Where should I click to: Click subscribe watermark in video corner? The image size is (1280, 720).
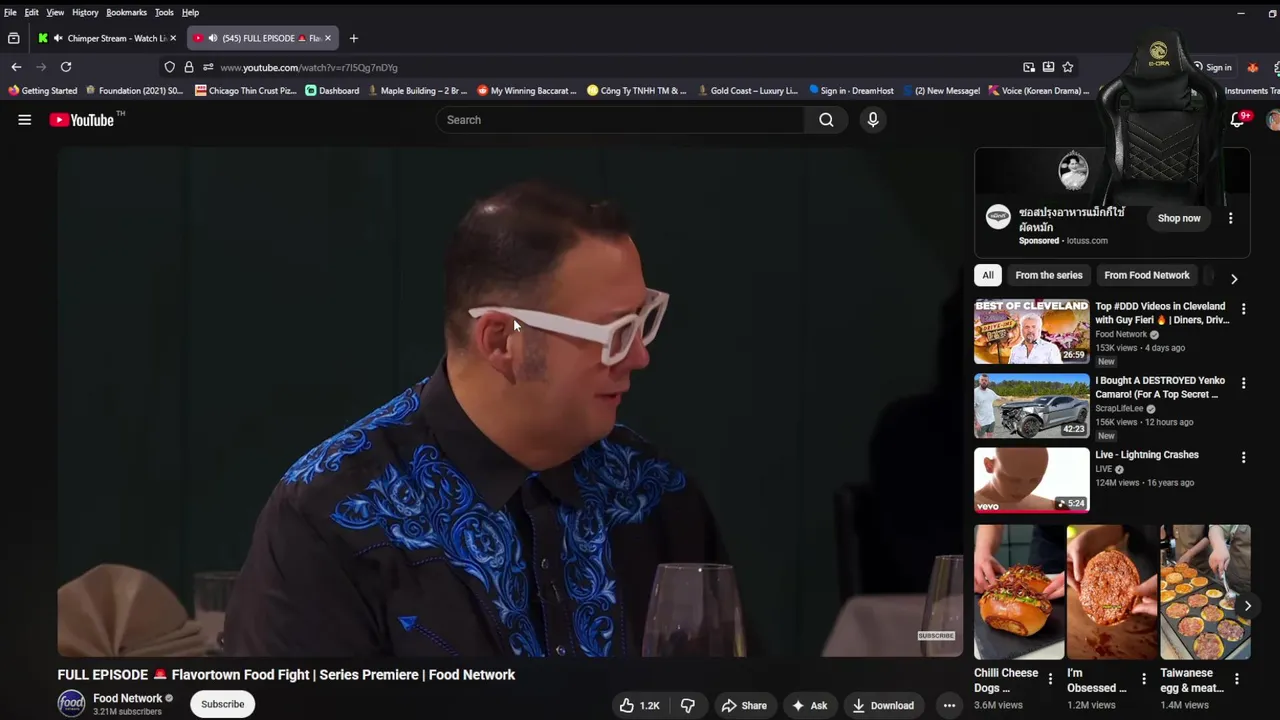click(936, 636)
